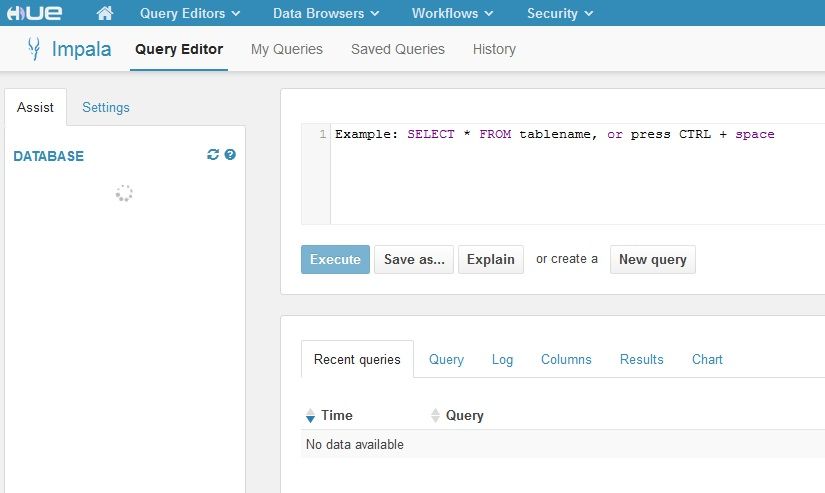Image resolution: width=825 pixels, height=493 pixels.
Task: Open the Query Editors dropdown menu
Action: (x=190, y=13)
